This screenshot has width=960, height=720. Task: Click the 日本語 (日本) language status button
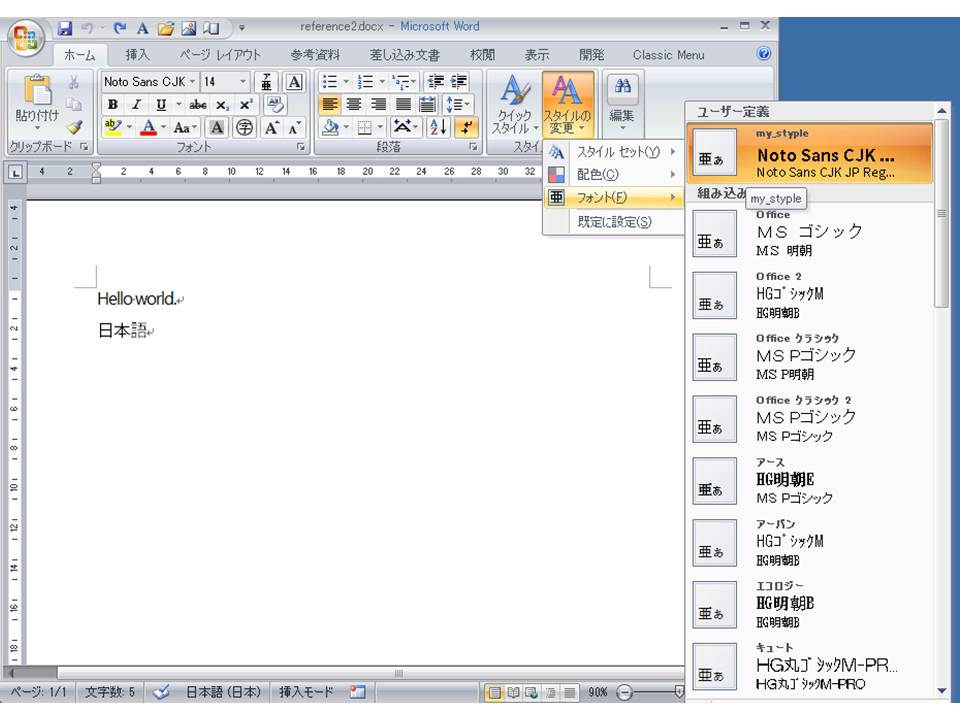coord(223,692)
